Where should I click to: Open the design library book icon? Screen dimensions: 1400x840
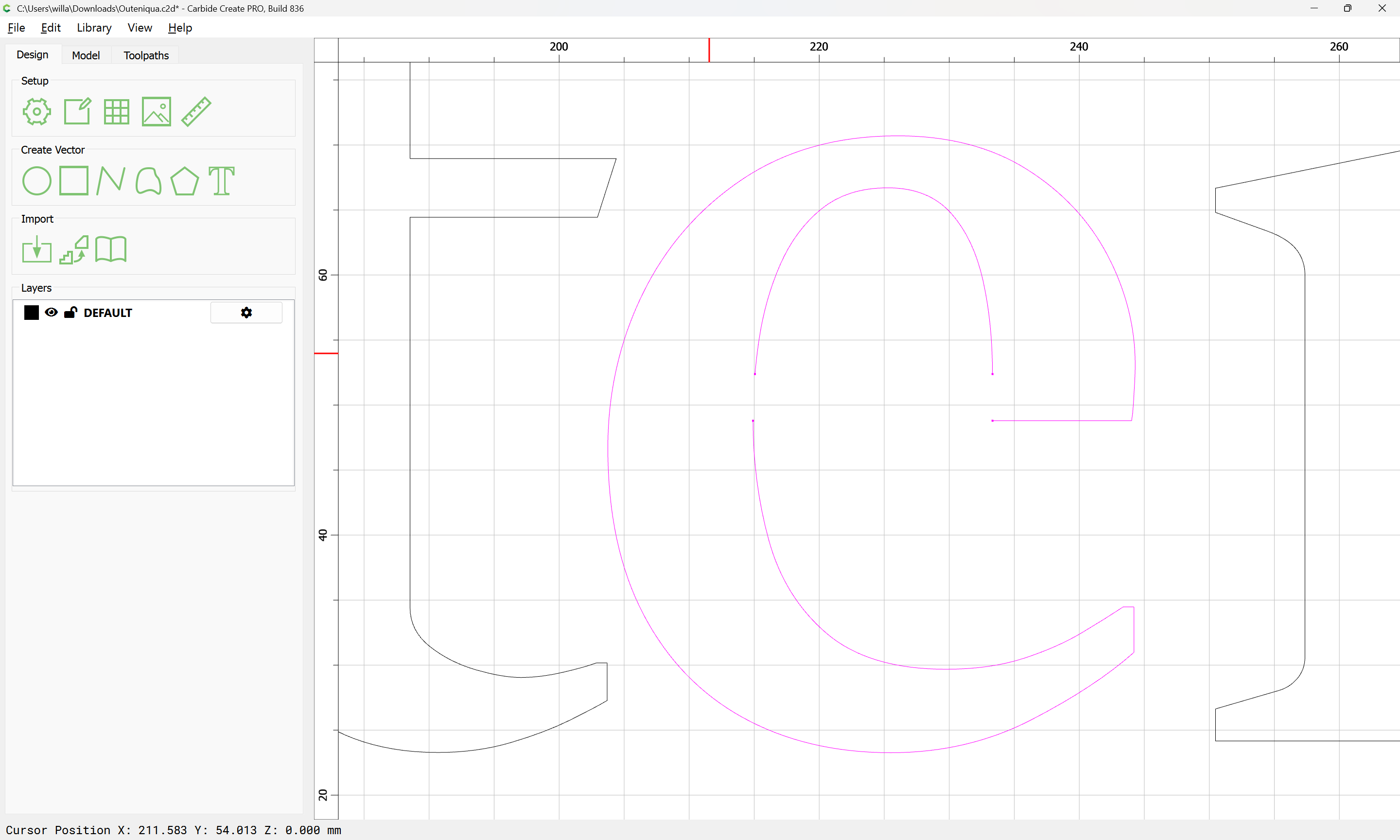[111, 250]
